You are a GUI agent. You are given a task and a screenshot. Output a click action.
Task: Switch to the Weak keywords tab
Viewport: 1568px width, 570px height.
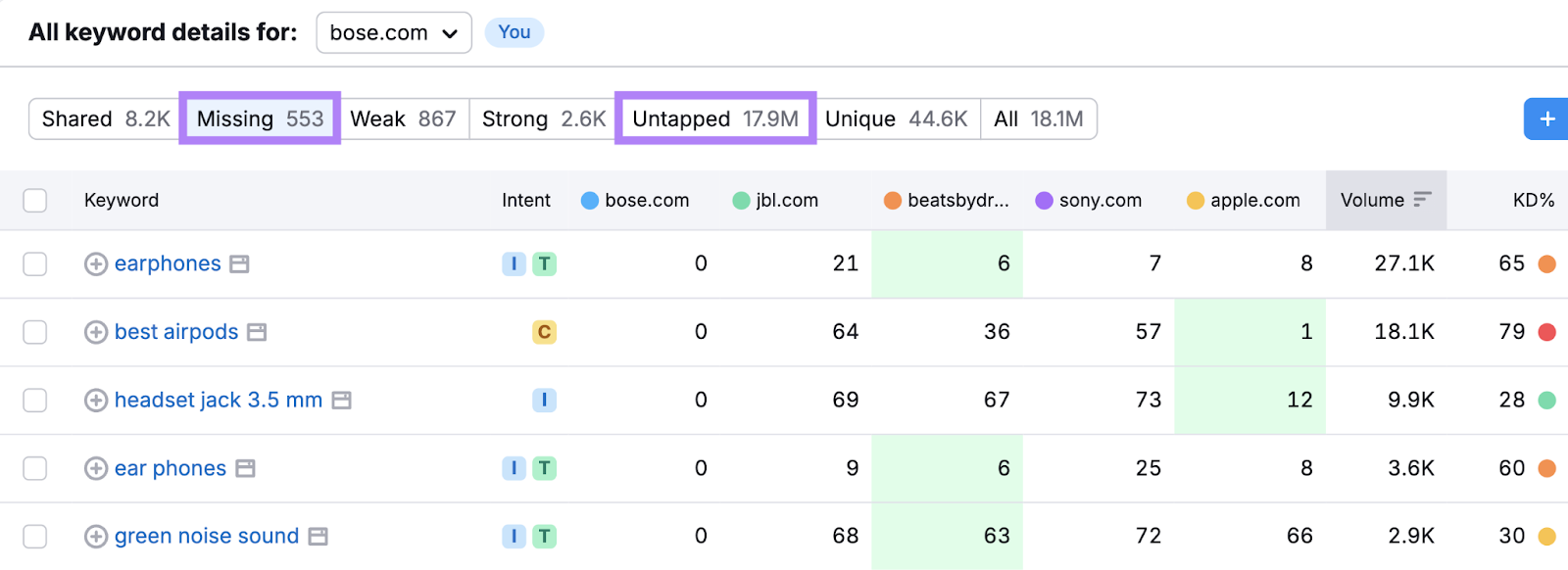pos(403,119)
